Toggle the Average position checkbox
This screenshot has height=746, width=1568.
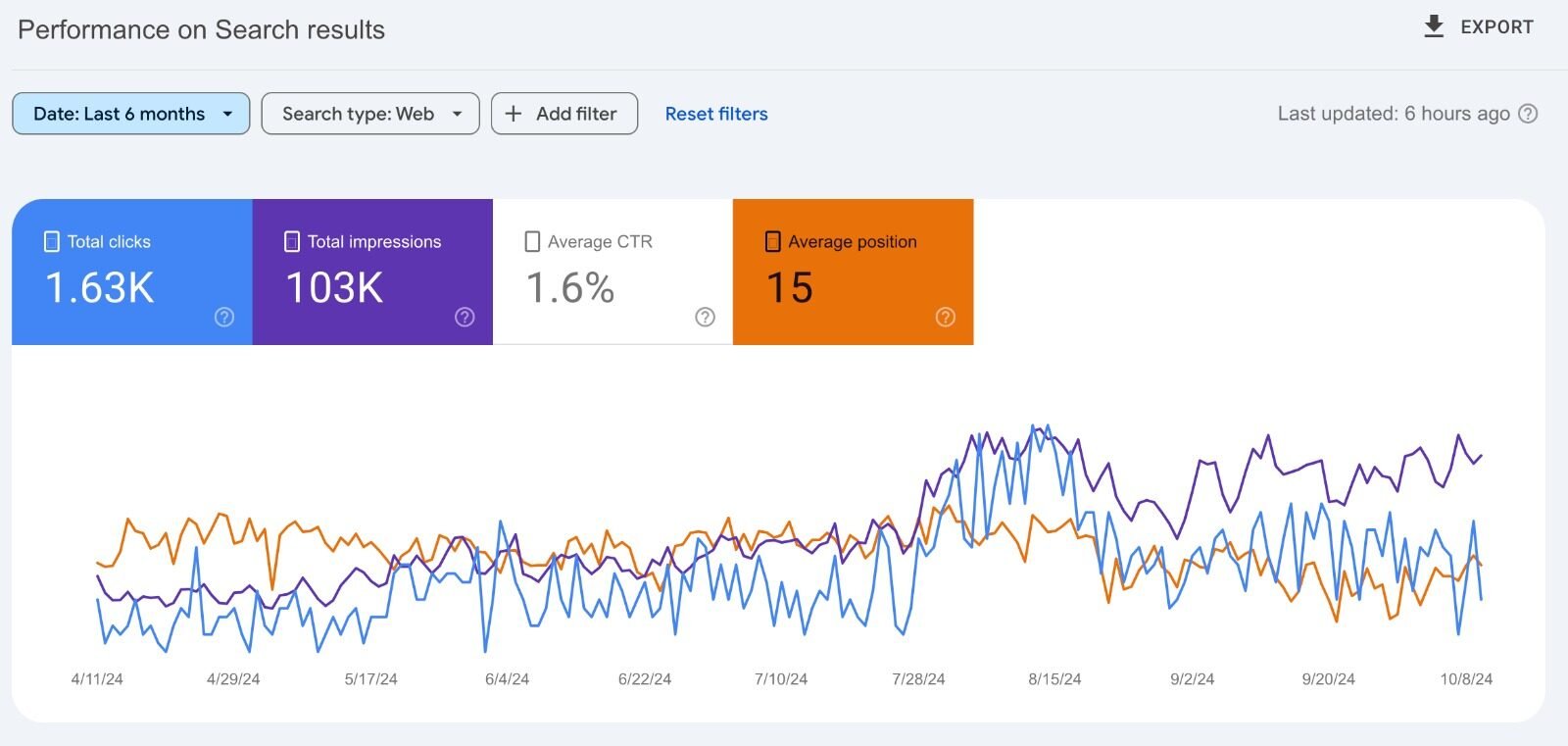click(772, 241)
